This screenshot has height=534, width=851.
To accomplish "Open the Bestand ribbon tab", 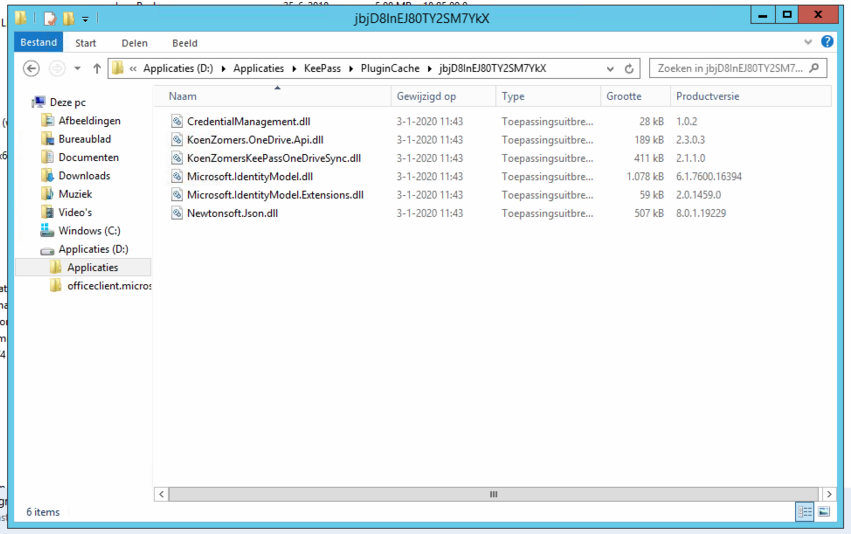I will (x=39, y=42).
